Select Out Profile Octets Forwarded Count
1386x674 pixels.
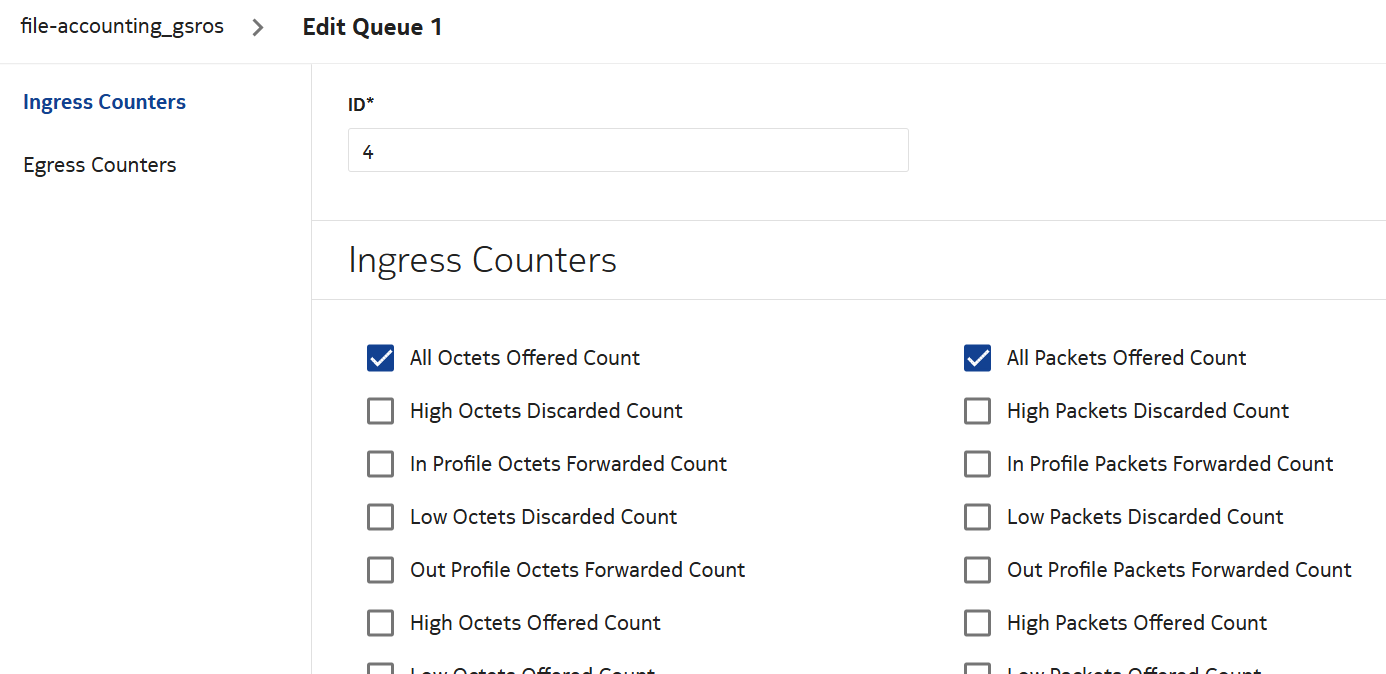click(x=380, y=570)
